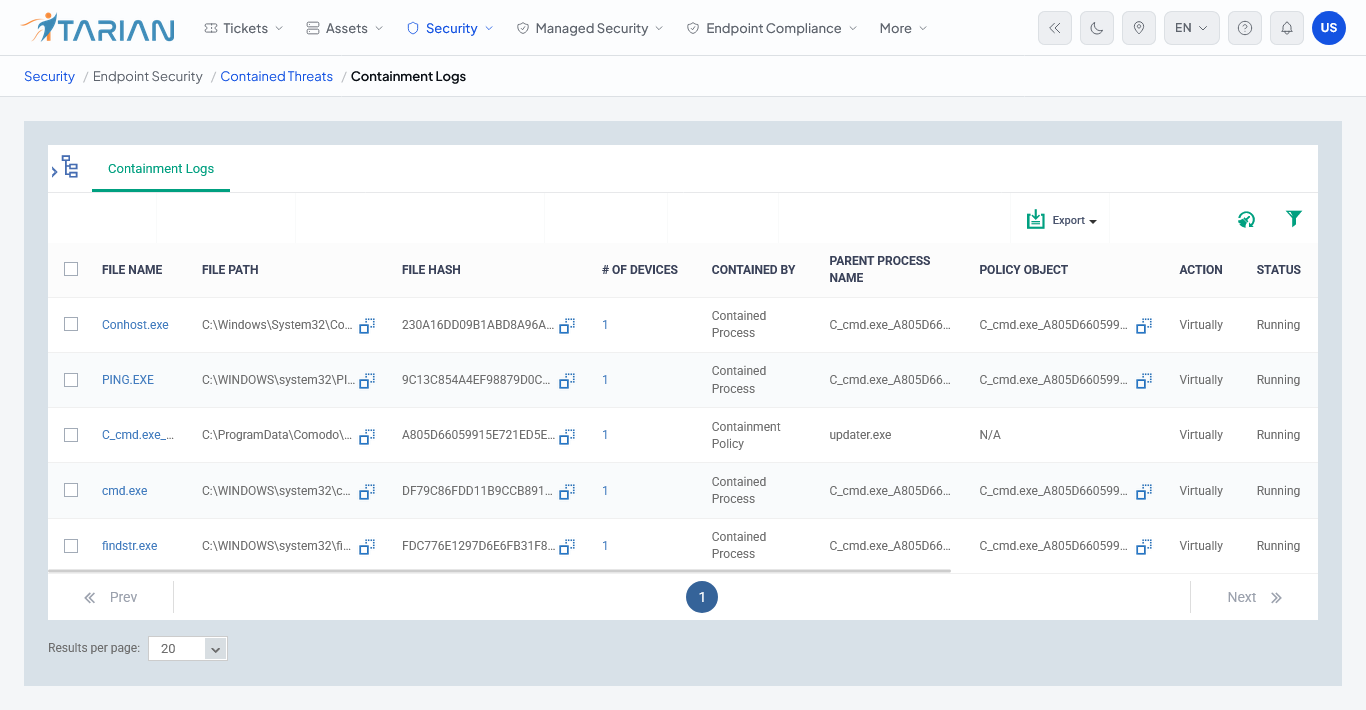Viewport: 1366px width, 710px height.
Task: Click the table's horizontal scrollbar
Action: point(499,572)
